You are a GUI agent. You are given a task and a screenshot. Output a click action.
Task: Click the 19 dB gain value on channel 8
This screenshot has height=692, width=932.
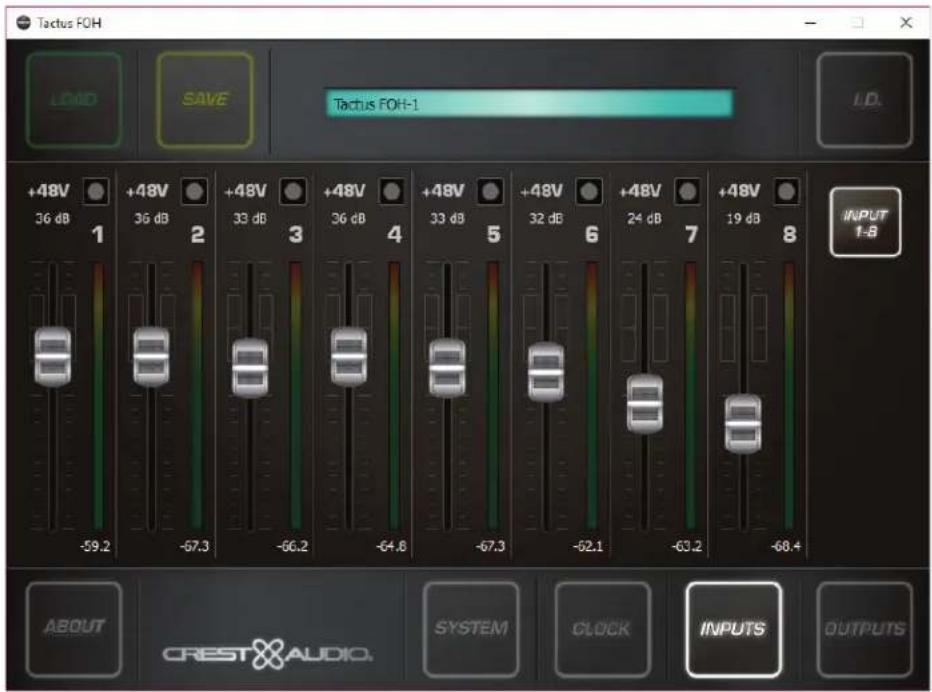click(743, 219)
